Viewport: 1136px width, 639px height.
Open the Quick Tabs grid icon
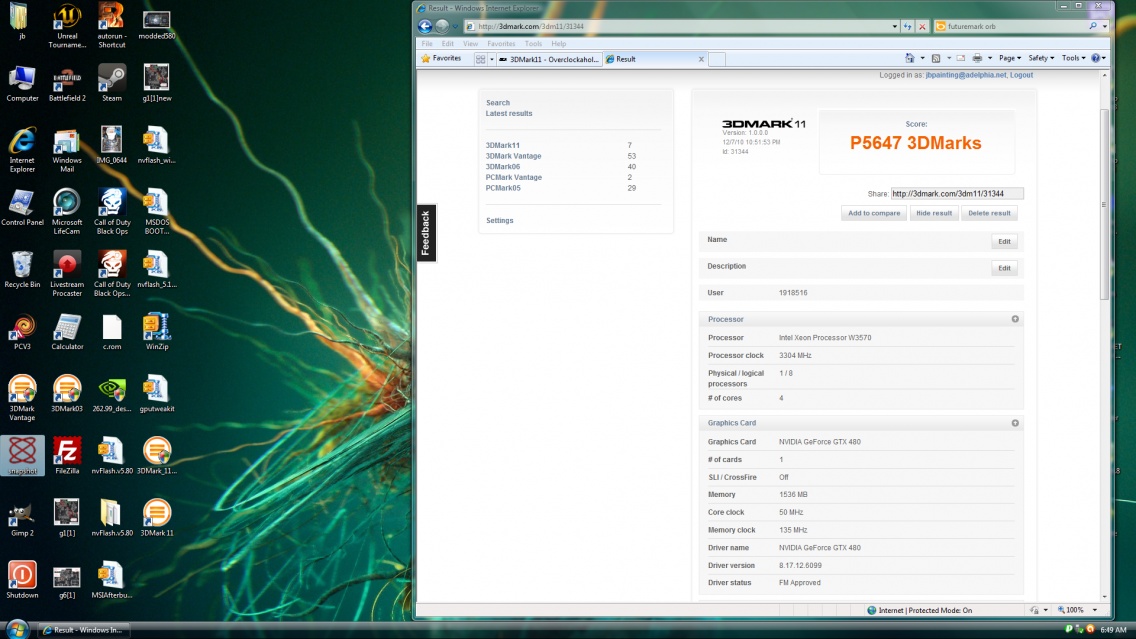[481, 59]
